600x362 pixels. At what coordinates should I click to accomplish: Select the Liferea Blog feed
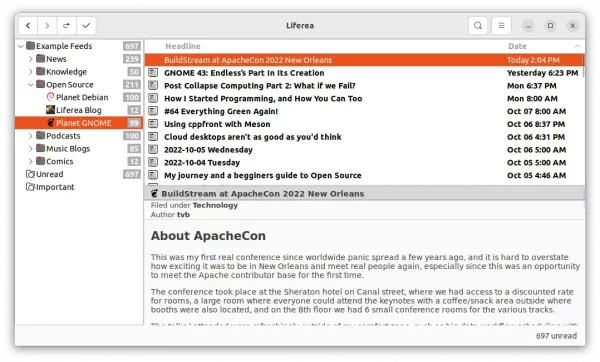point(78,110)
